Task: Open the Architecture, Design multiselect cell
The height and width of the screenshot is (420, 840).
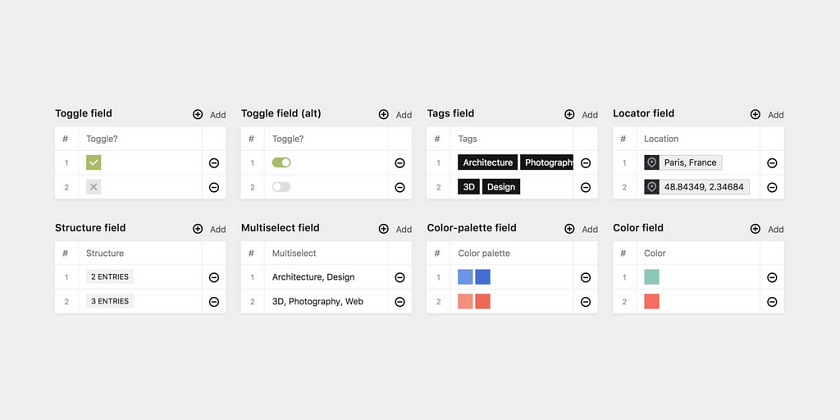Action: click(x=313, y=277)
